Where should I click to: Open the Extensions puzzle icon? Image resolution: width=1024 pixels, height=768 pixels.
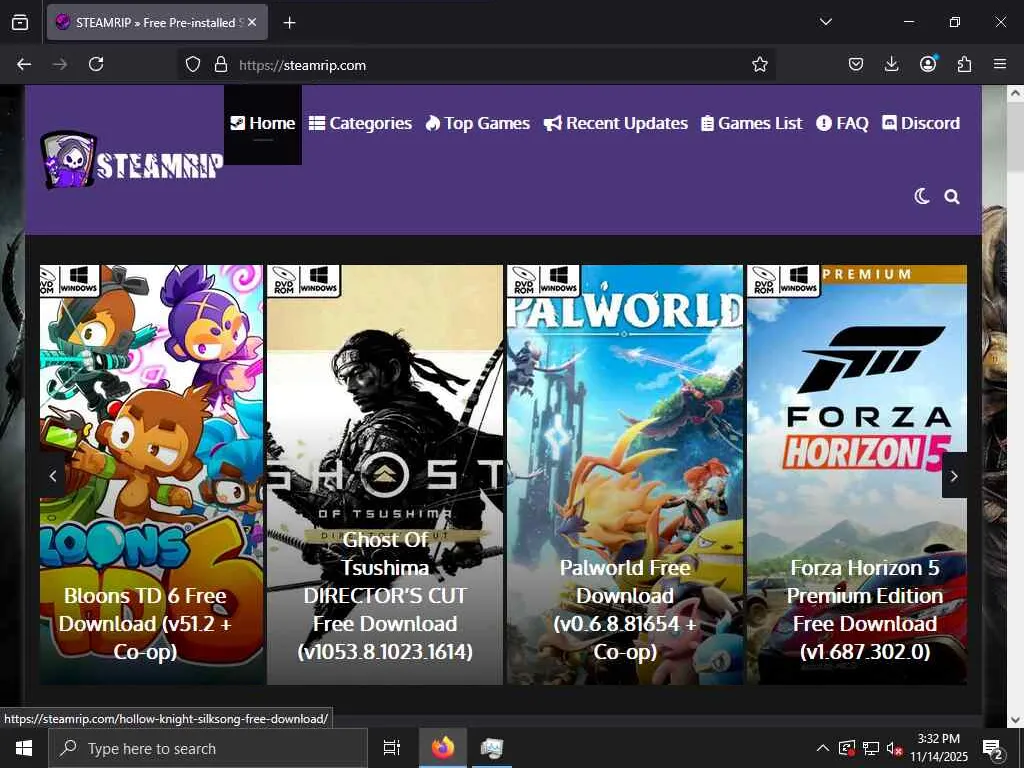(x=964, y=64)
